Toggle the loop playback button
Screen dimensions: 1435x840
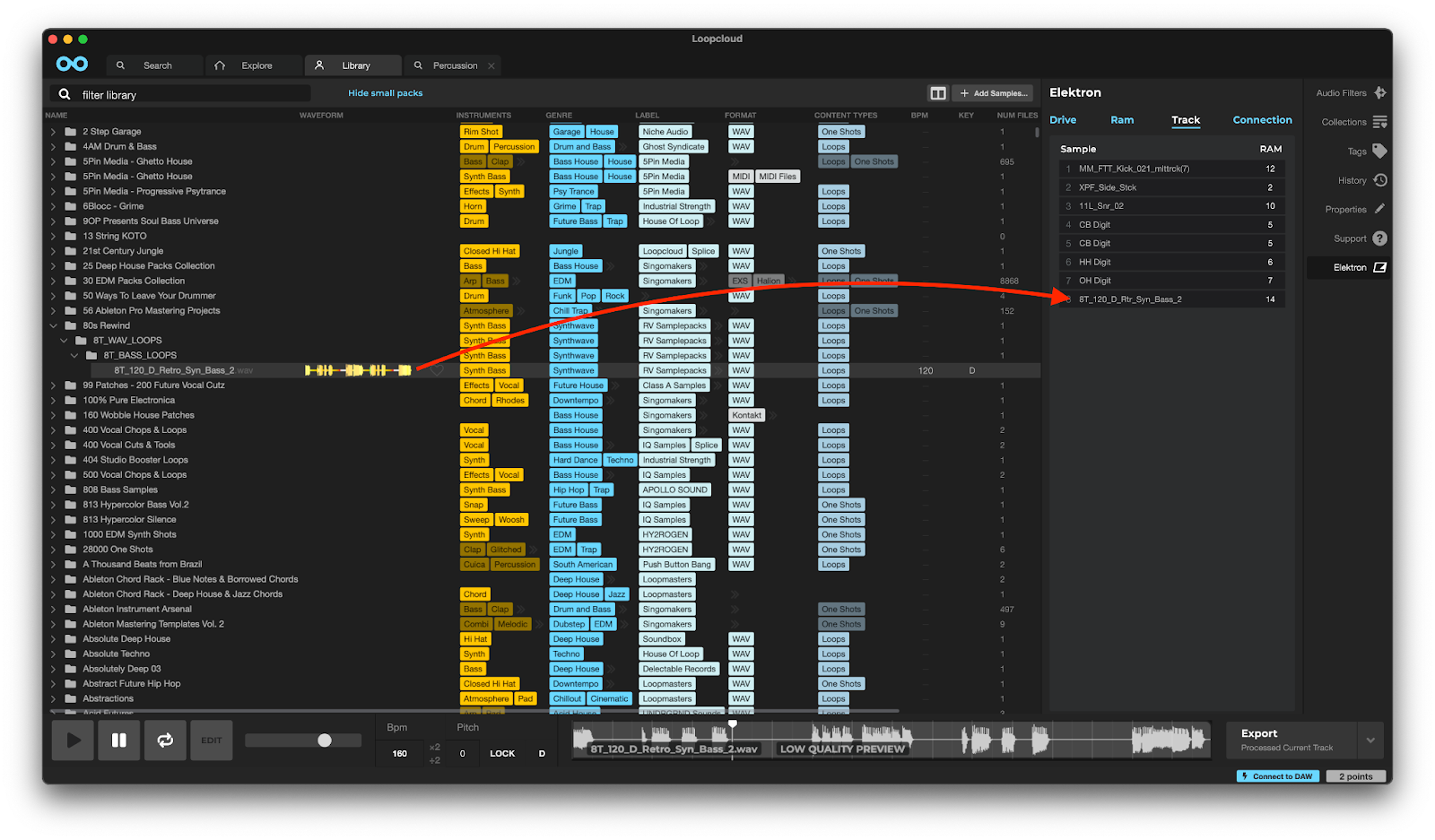(165, 740)
